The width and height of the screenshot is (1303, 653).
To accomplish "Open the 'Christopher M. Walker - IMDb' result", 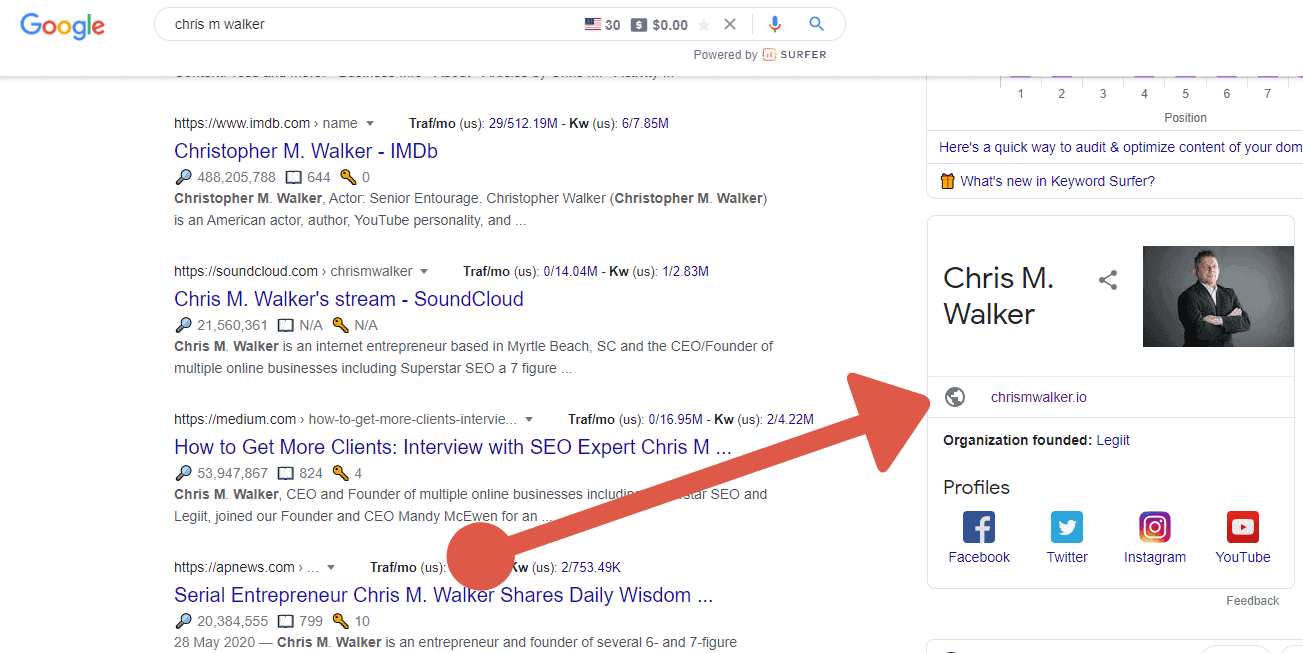I will point(306,151).
